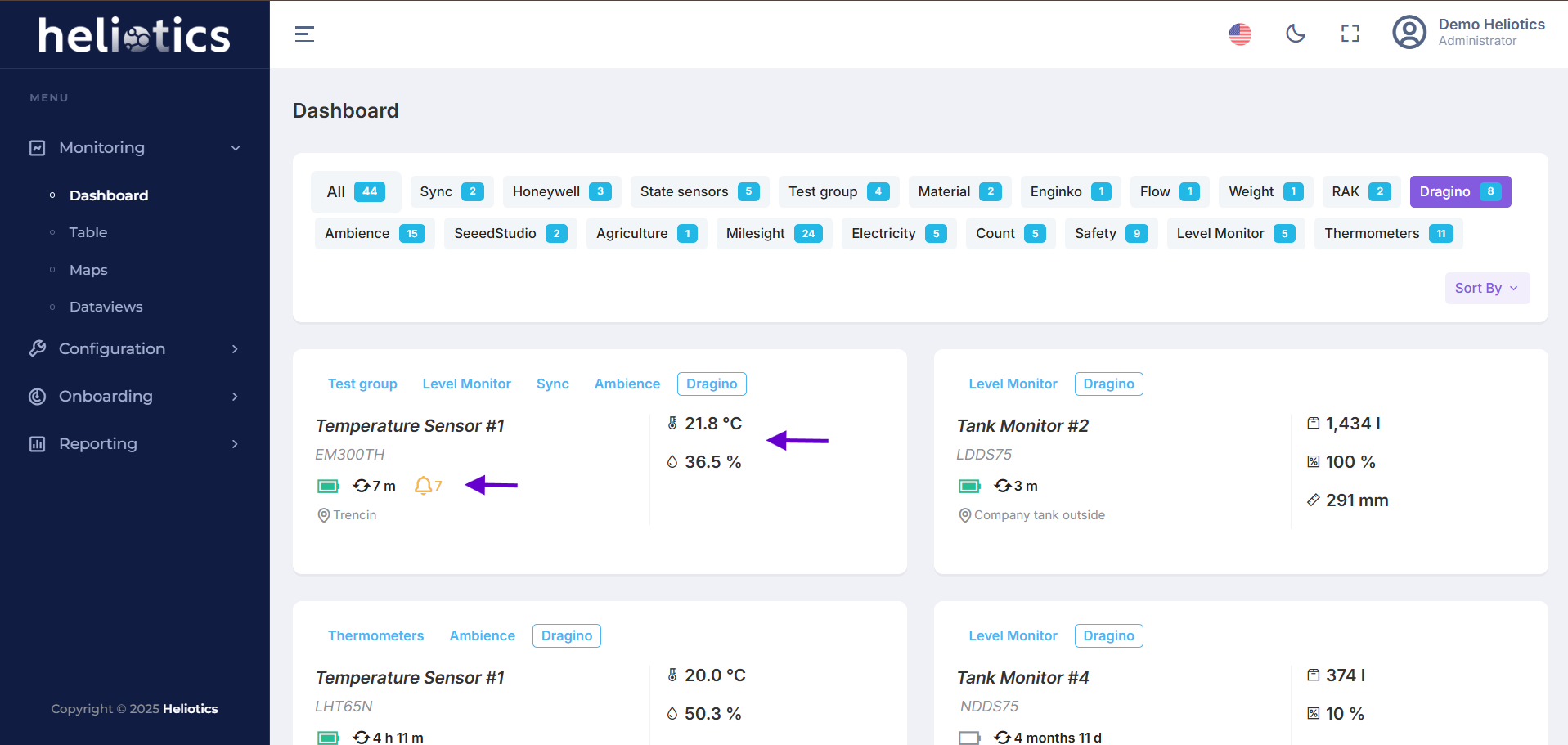Click thermometer icon beside 20.0 °C
1568x745 pixels.
[x=672, y=675]
